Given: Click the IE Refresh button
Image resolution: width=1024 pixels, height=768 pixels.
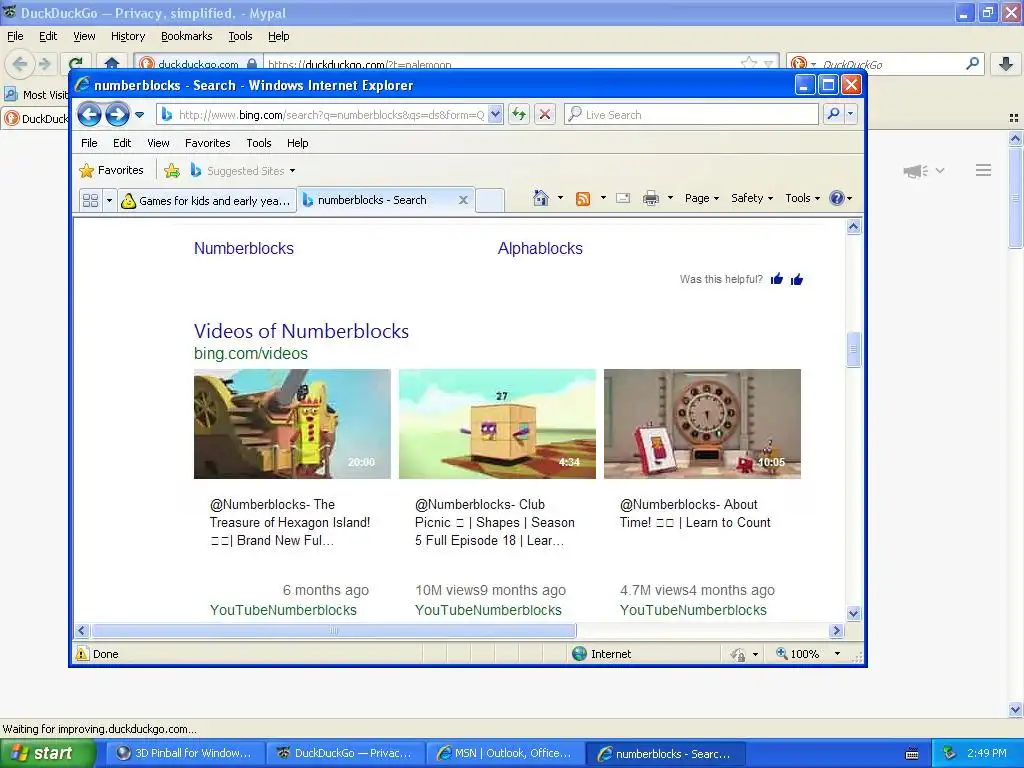Looking at the screenshot, I should [519, 115].
